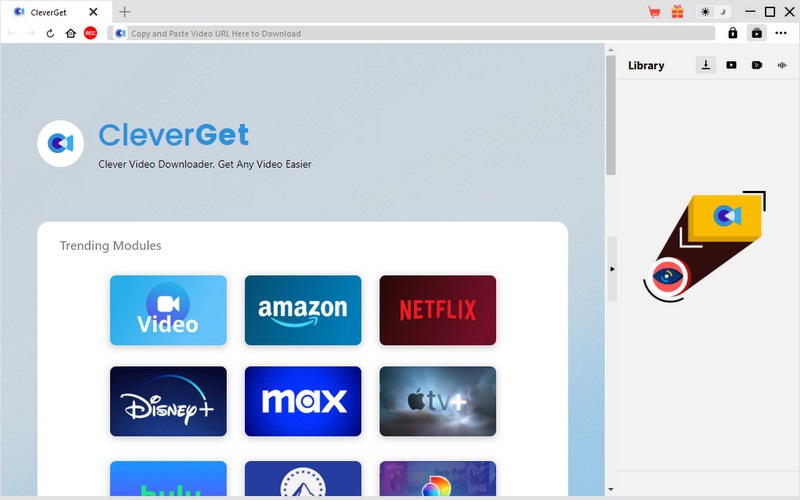Show recorded videos tab in Library
The image size is (800, 500).
757,65
